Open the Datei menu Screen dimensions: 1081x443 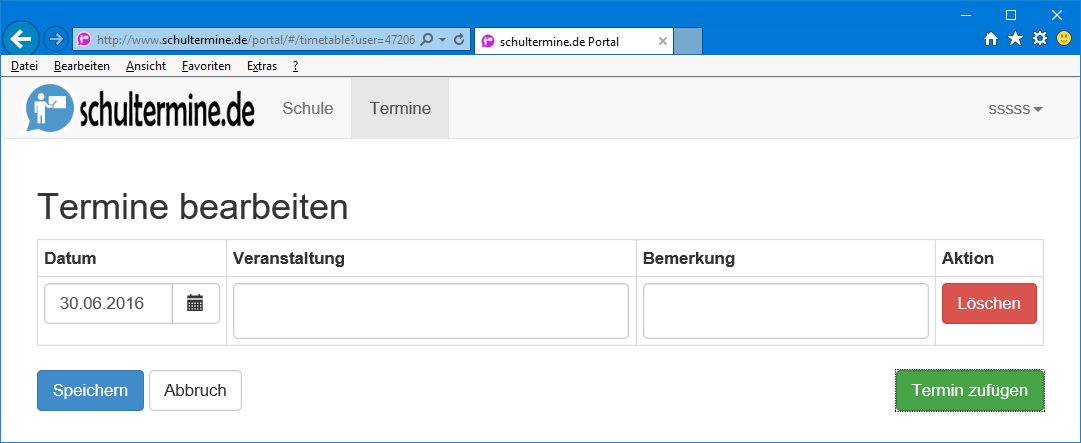pyautogui.click(x=24, y=66)
